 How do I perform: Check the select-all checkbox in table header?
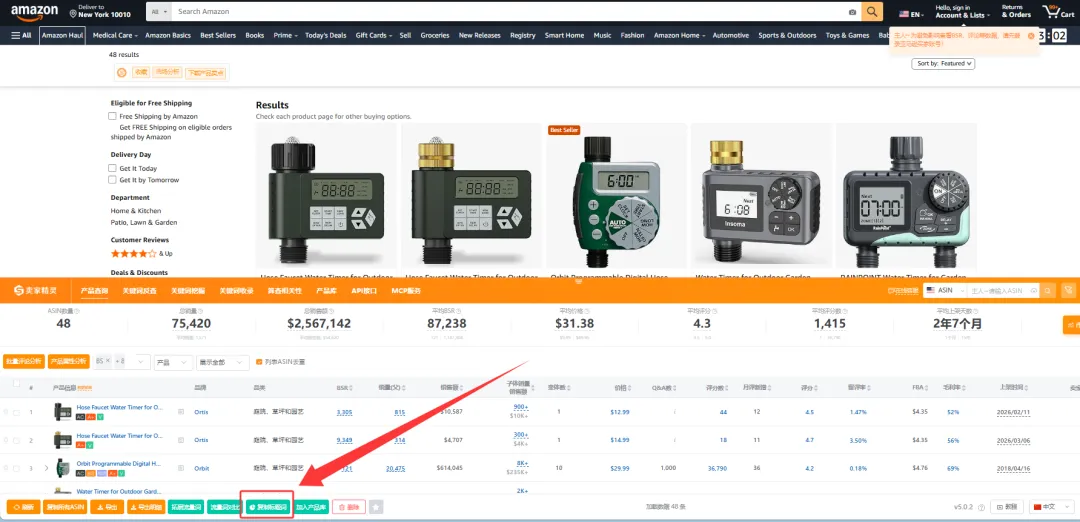tap(17, 384)
